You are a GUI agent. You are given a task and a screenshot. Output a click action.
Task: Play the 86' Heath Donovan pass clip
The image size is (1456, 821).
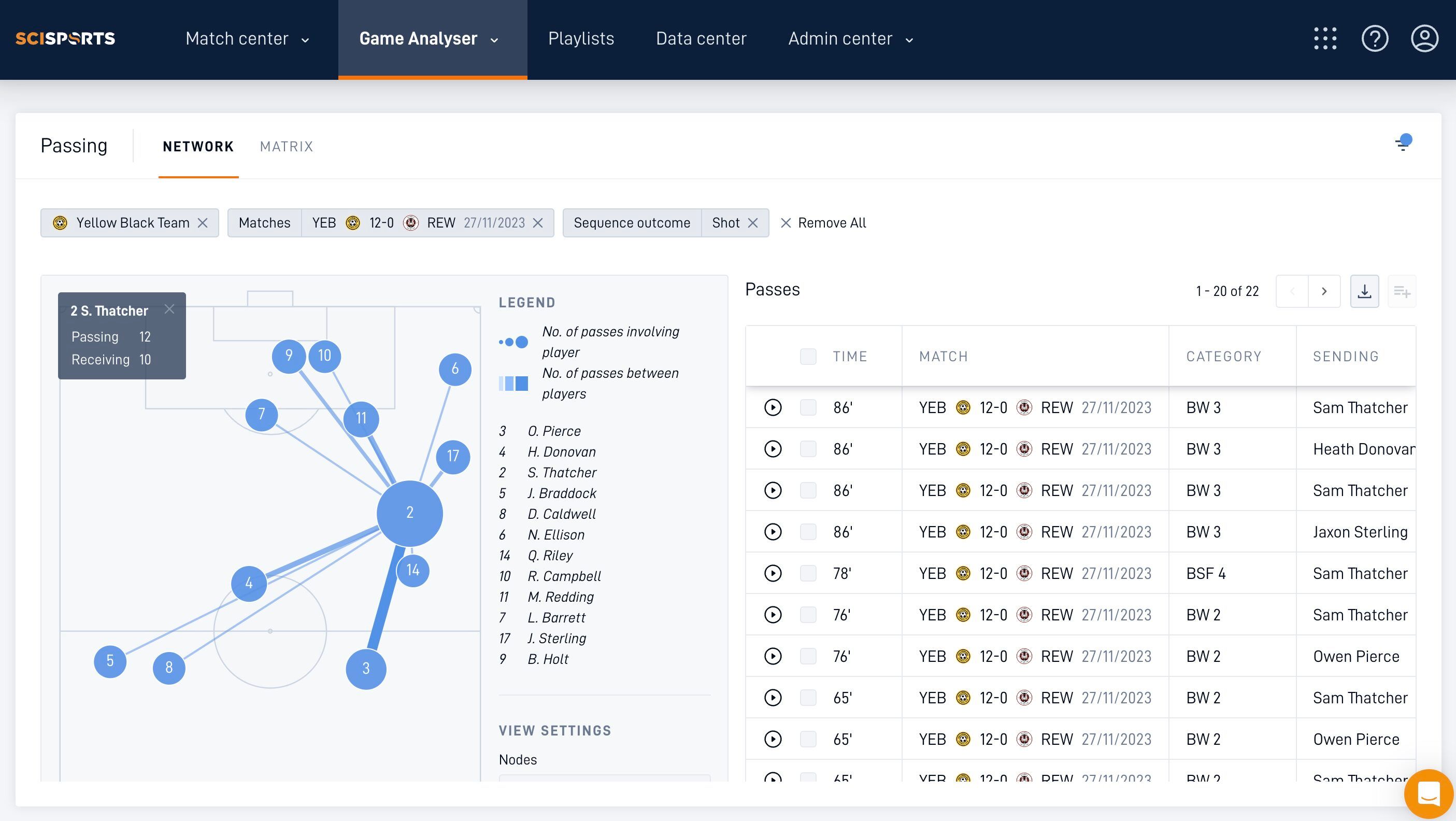pyautogui.click(x=773, y=449)
